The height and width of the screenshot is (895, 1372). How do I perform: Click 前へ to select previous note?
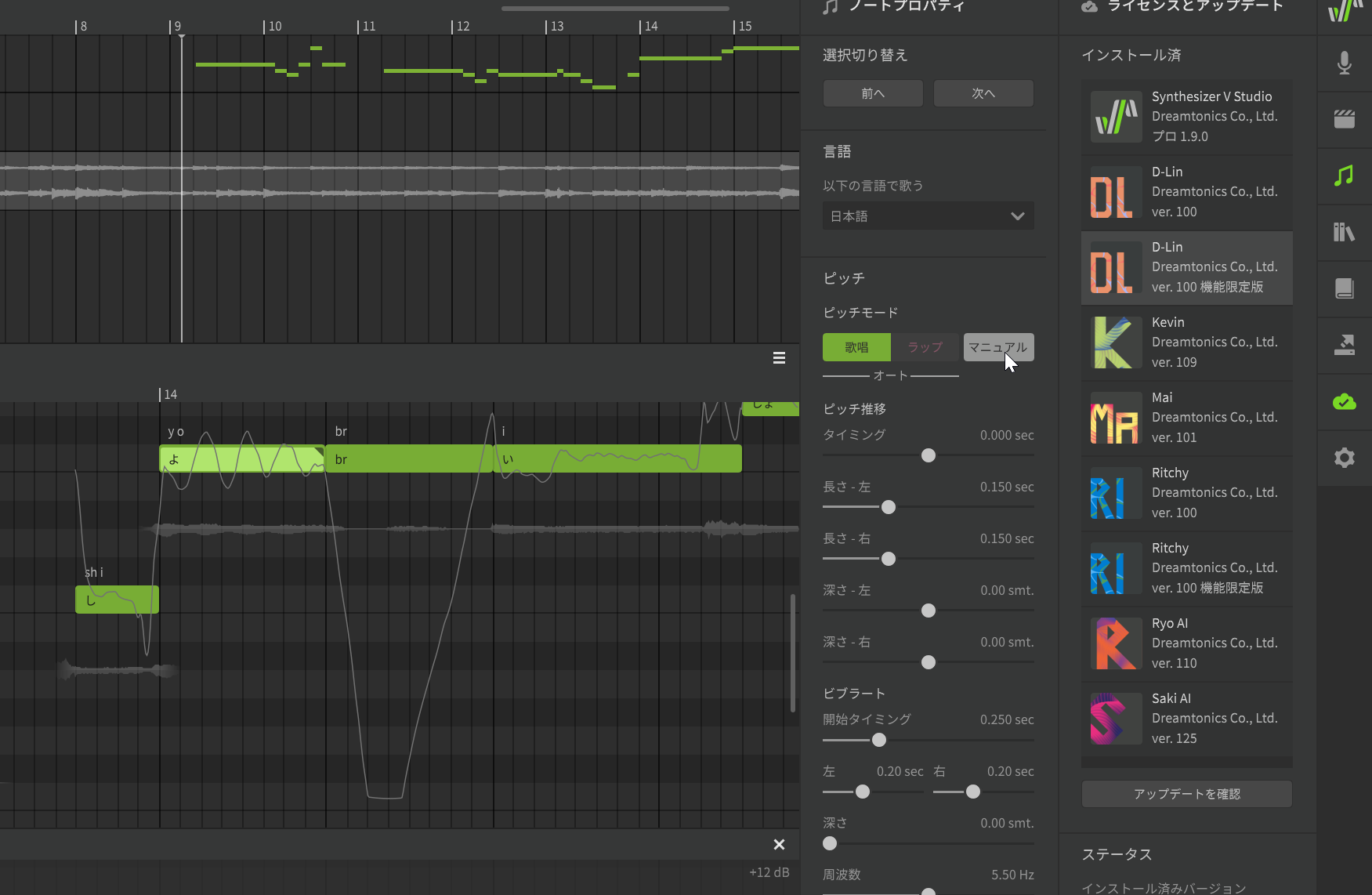click(873, 93)
